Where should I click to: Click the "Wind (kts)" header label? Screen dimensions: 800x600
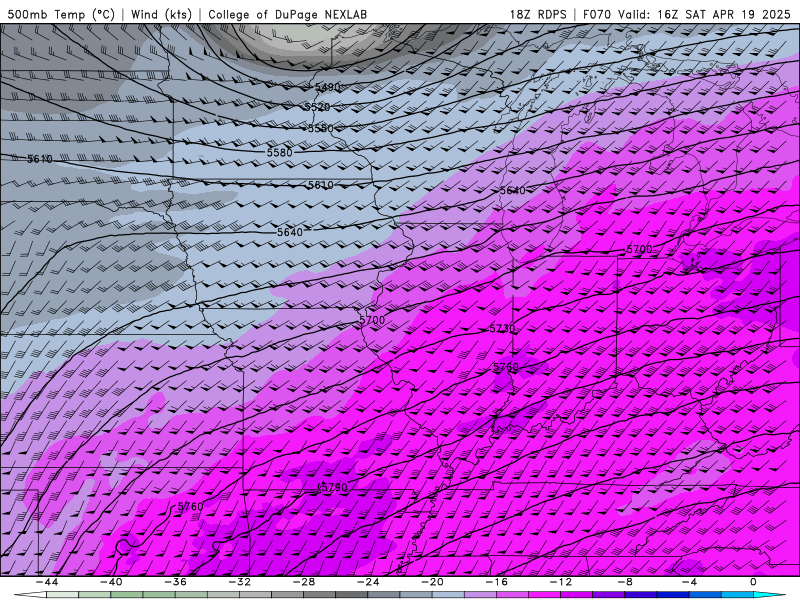click(161, 14)
